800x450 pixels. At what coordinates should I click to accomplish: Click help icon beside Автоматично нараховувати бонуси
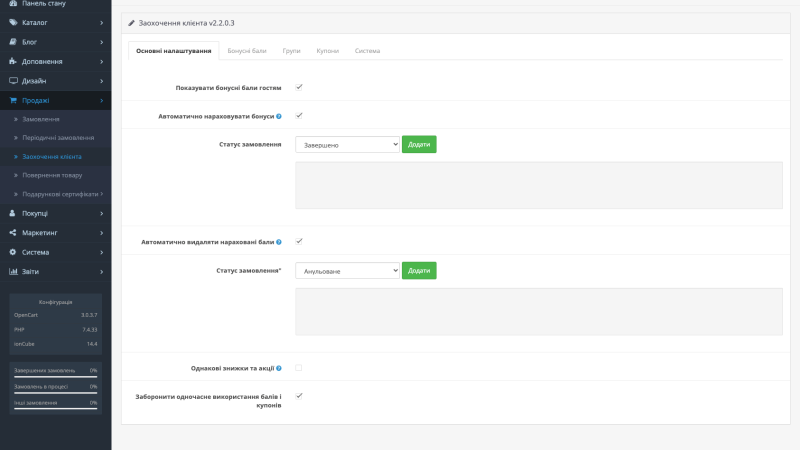point(279,116)
